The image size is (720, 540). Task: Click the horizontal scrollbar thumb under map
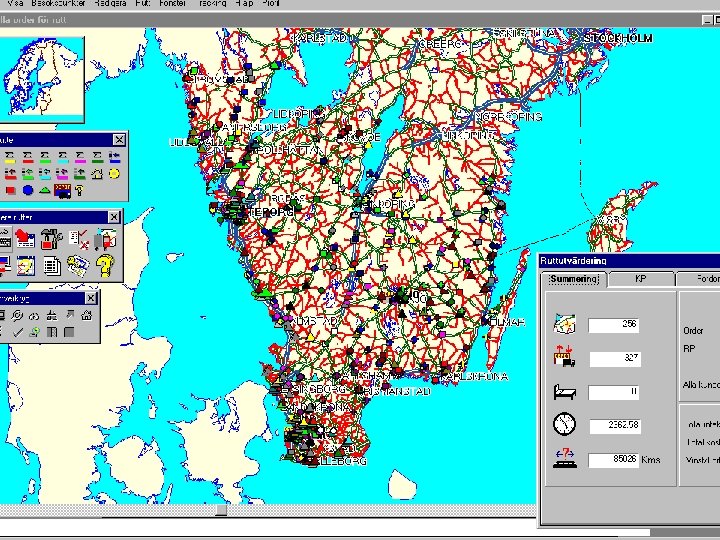[221, 510]
